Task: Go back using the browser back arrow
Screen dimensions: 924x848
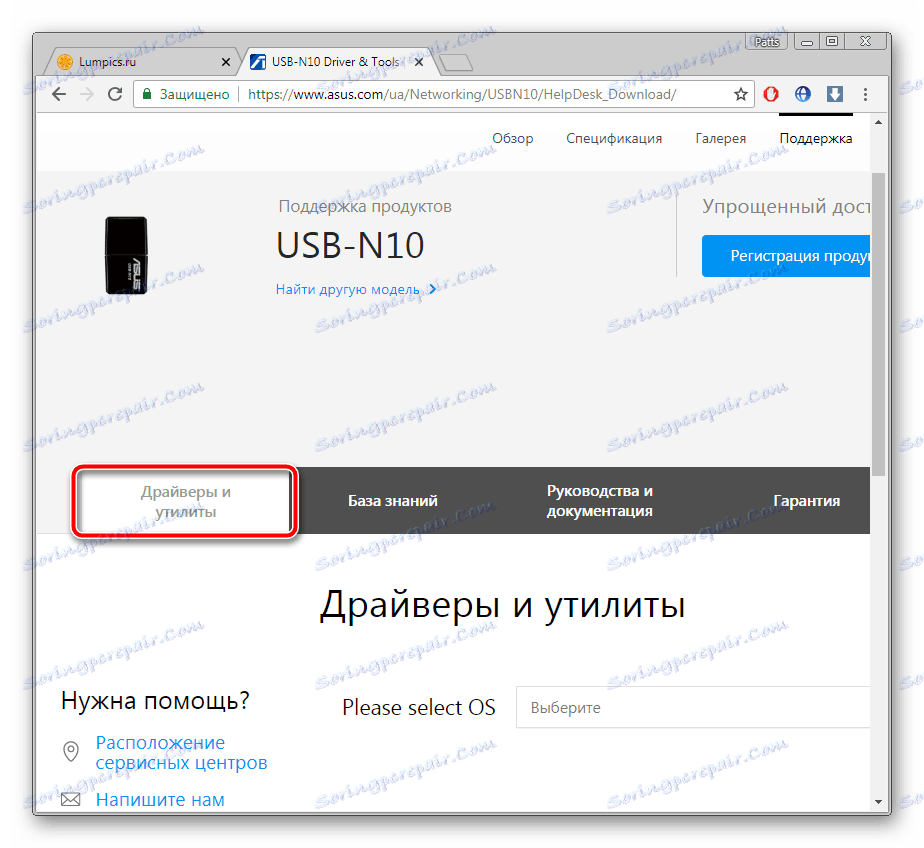Action: pos(59,94)
